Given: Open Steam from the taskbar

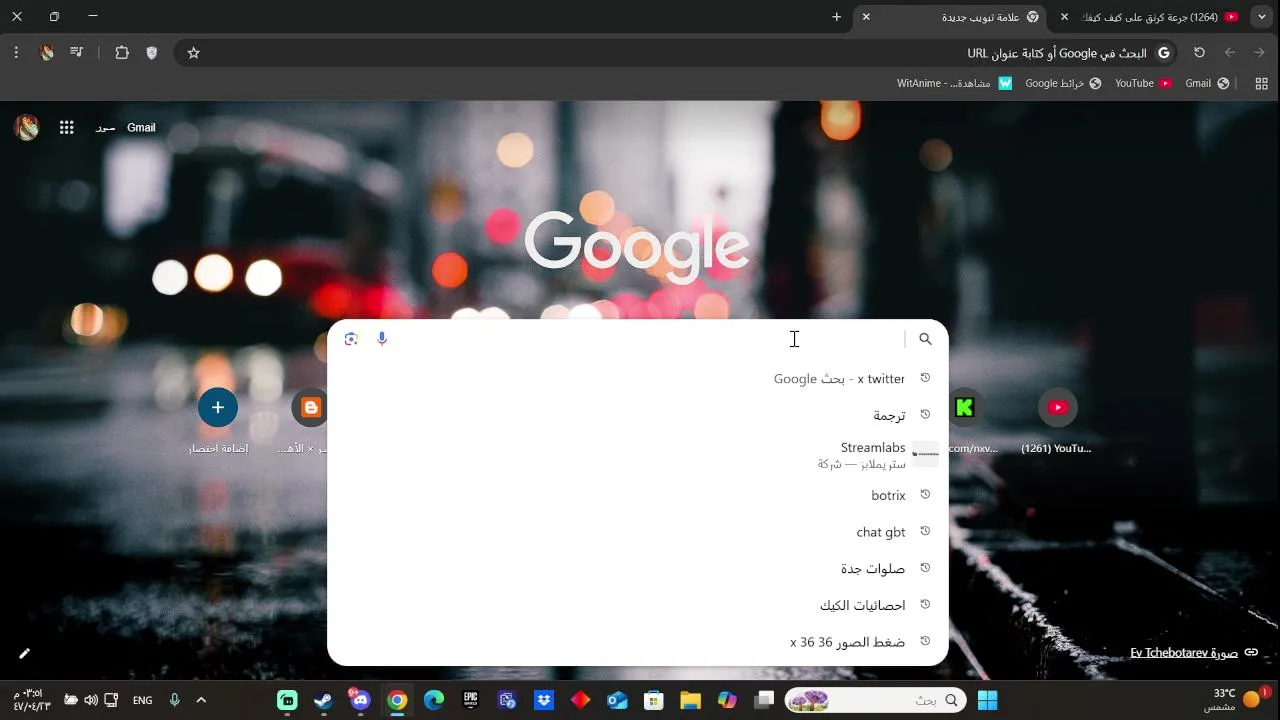Looking at the screenshot, I should (x=324, y=700).
